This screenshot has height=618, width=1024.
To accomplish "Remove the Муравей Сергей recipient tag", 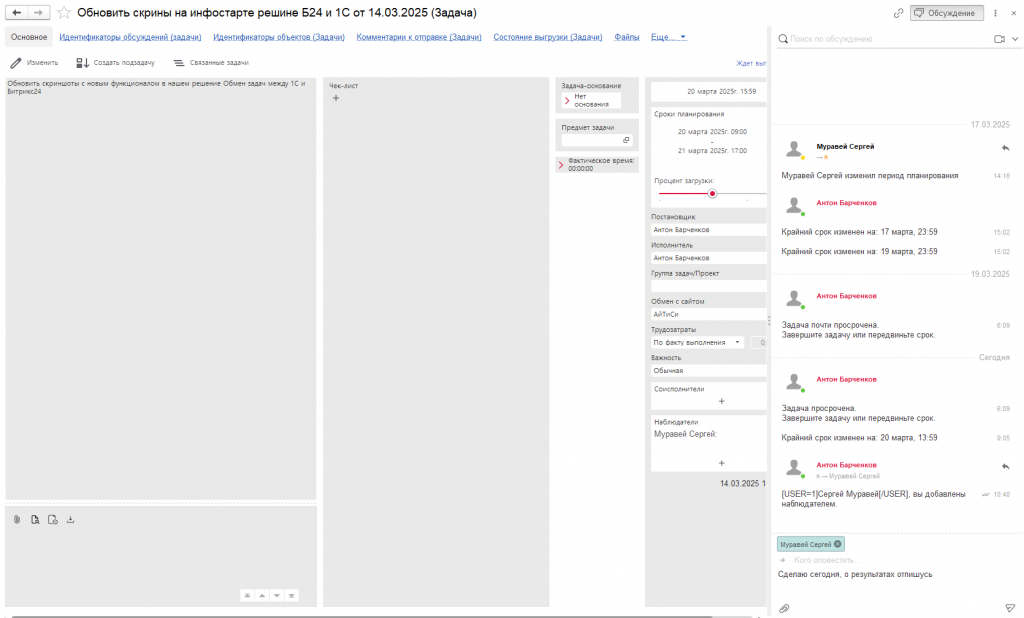I will click(838, 544).
